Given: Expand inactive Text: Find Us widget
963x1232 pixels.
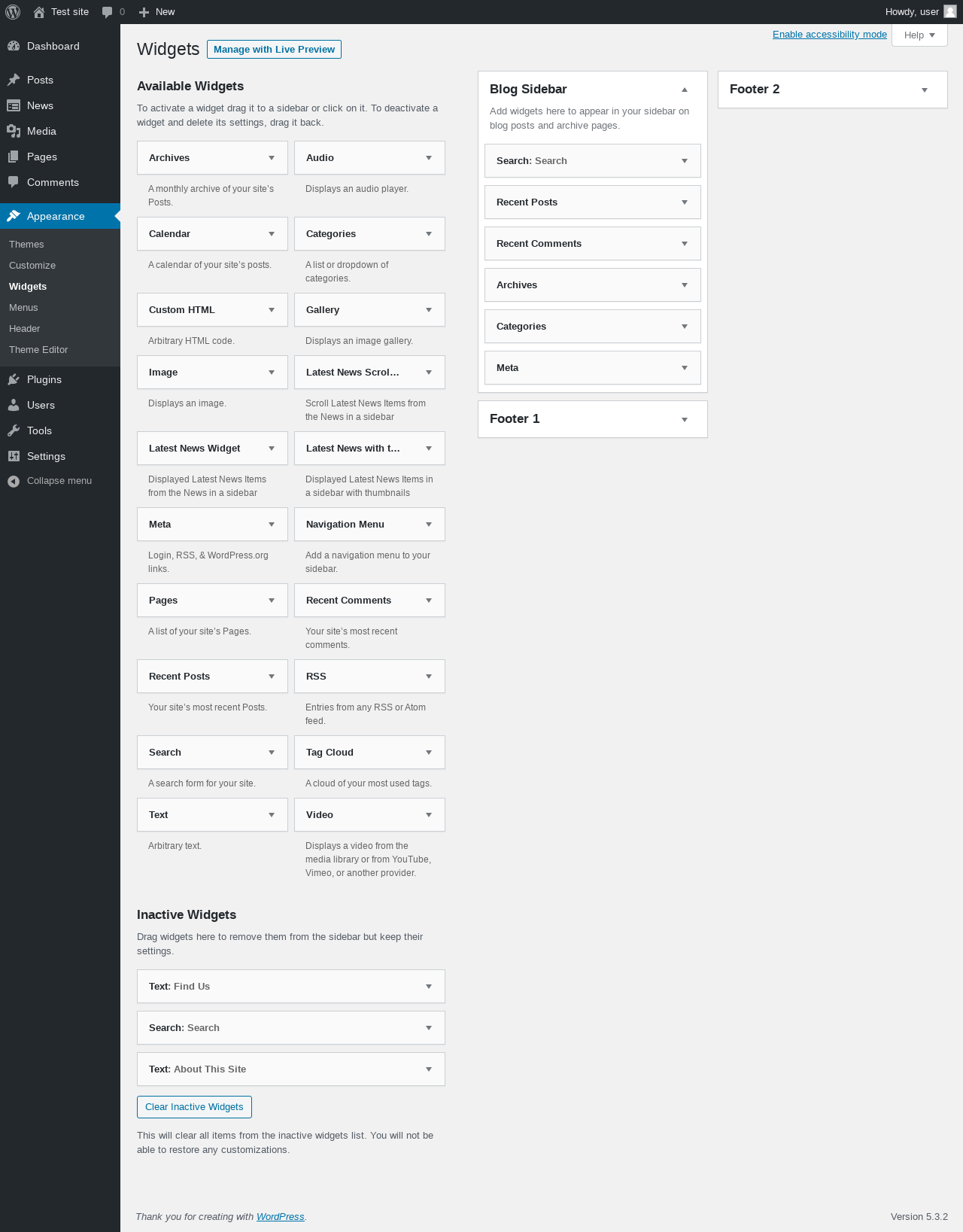Looking at the screenshot, I should pos(429,987).
